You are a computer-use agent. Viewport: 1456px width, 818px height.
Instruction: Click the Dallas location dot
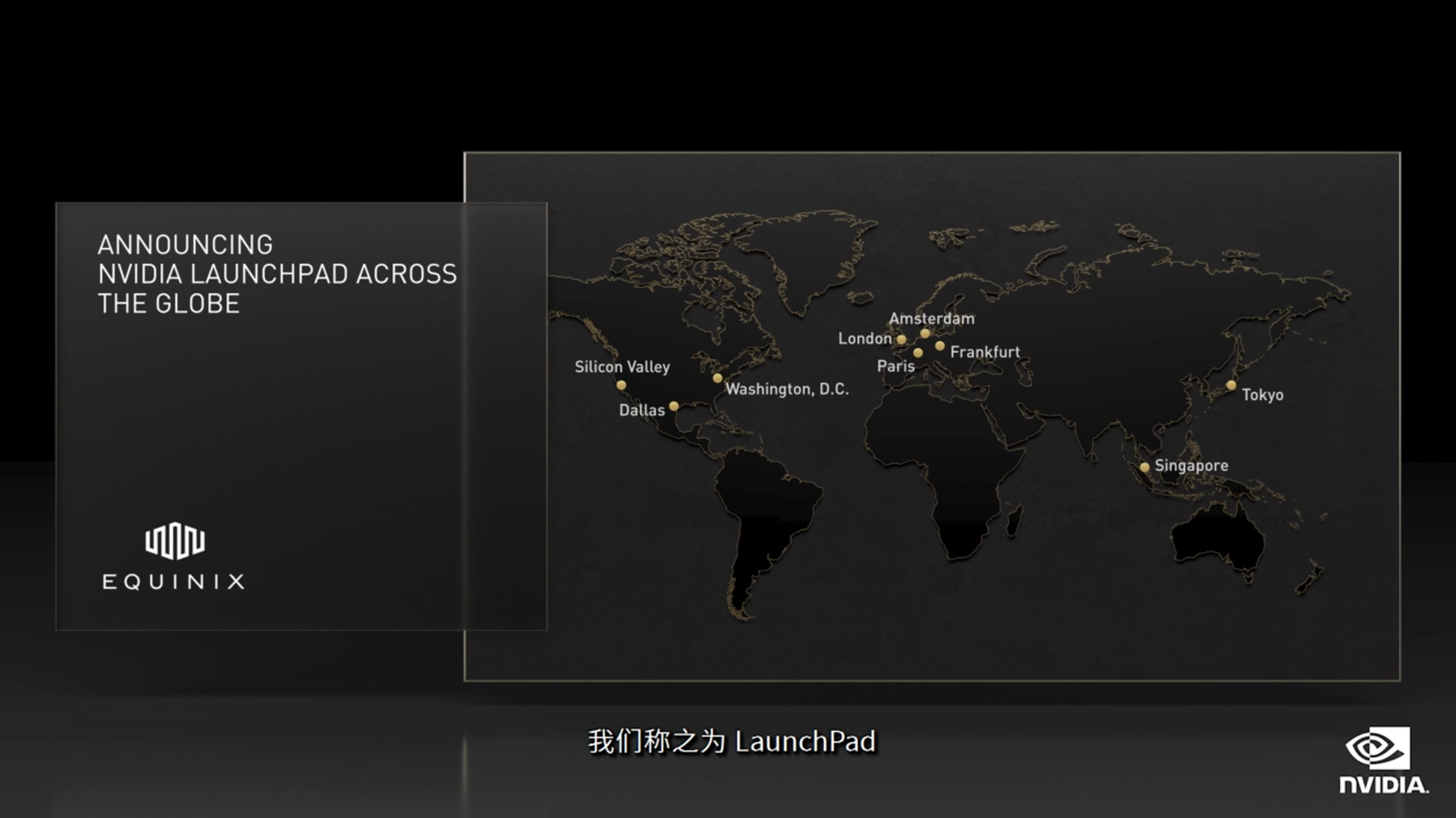pos(674,406)
